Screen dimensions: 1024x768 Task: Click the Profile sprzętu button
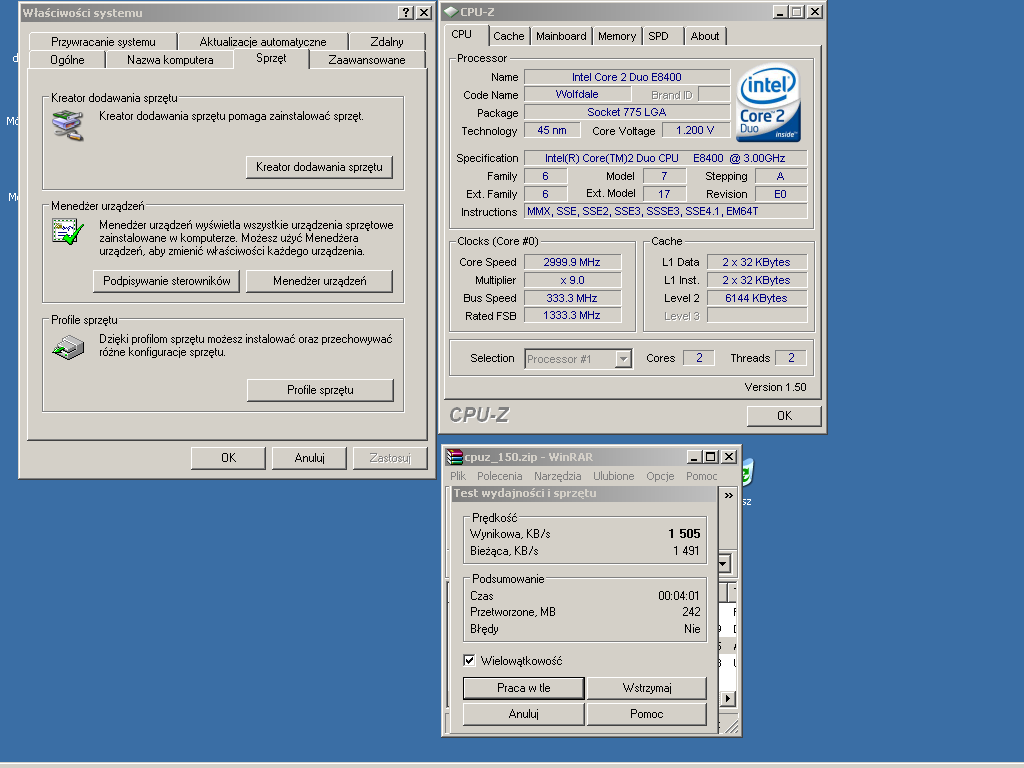pyautogui.click(x=320, y=390)
